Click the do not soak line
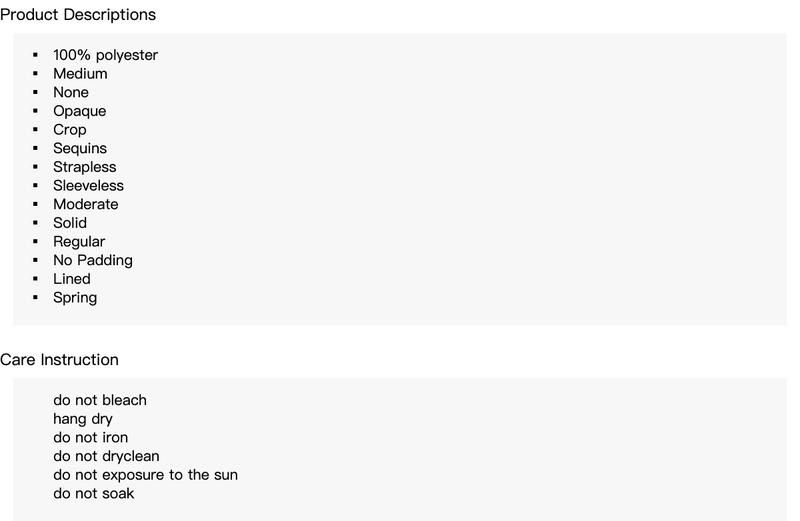This screenshot has height=521, width=800. [x=94, y=493]
